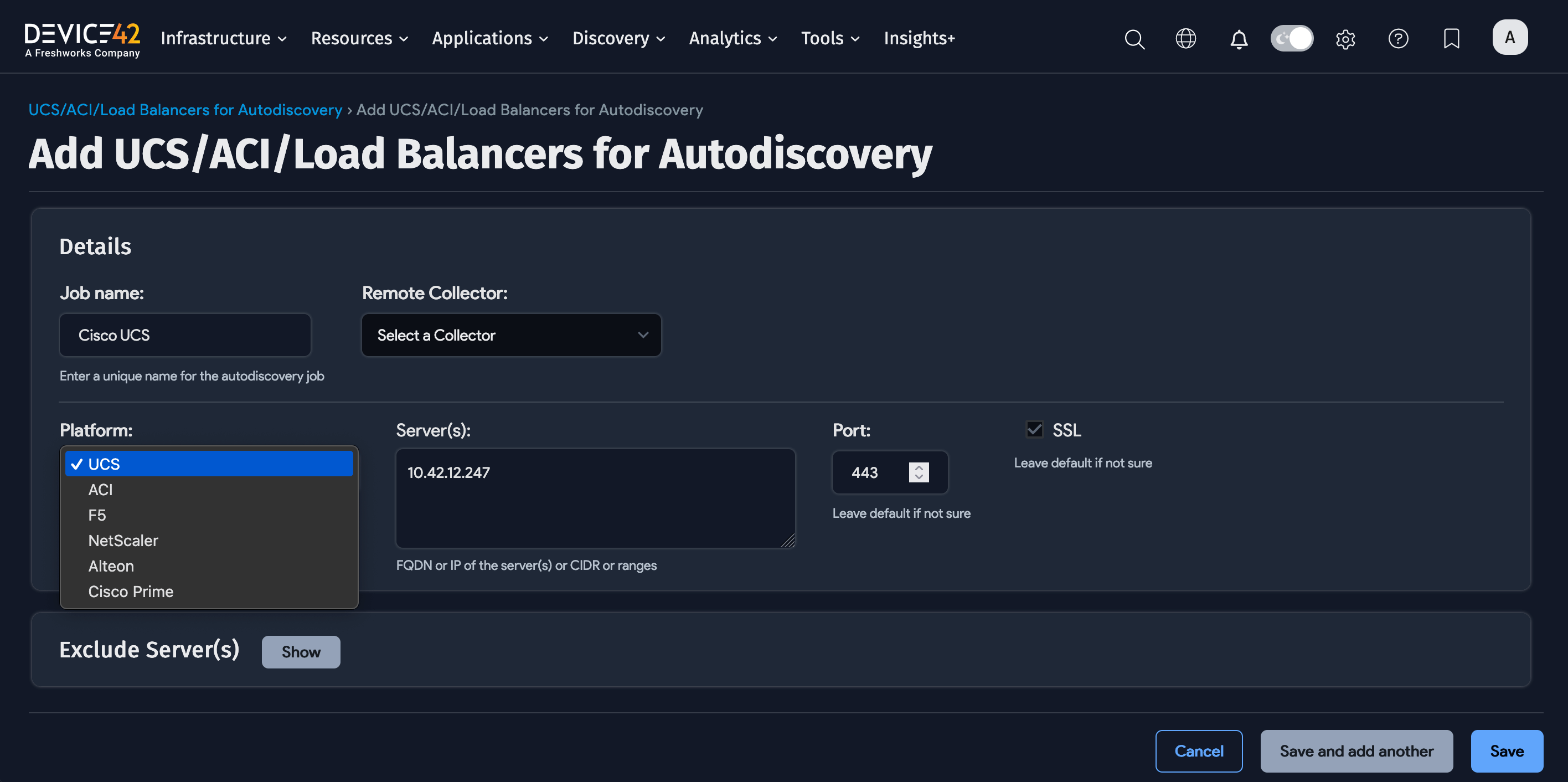Open the Remote Collector dropdown
The height and width of the screenshot is (782, 1568).
(x=511, y=335)
